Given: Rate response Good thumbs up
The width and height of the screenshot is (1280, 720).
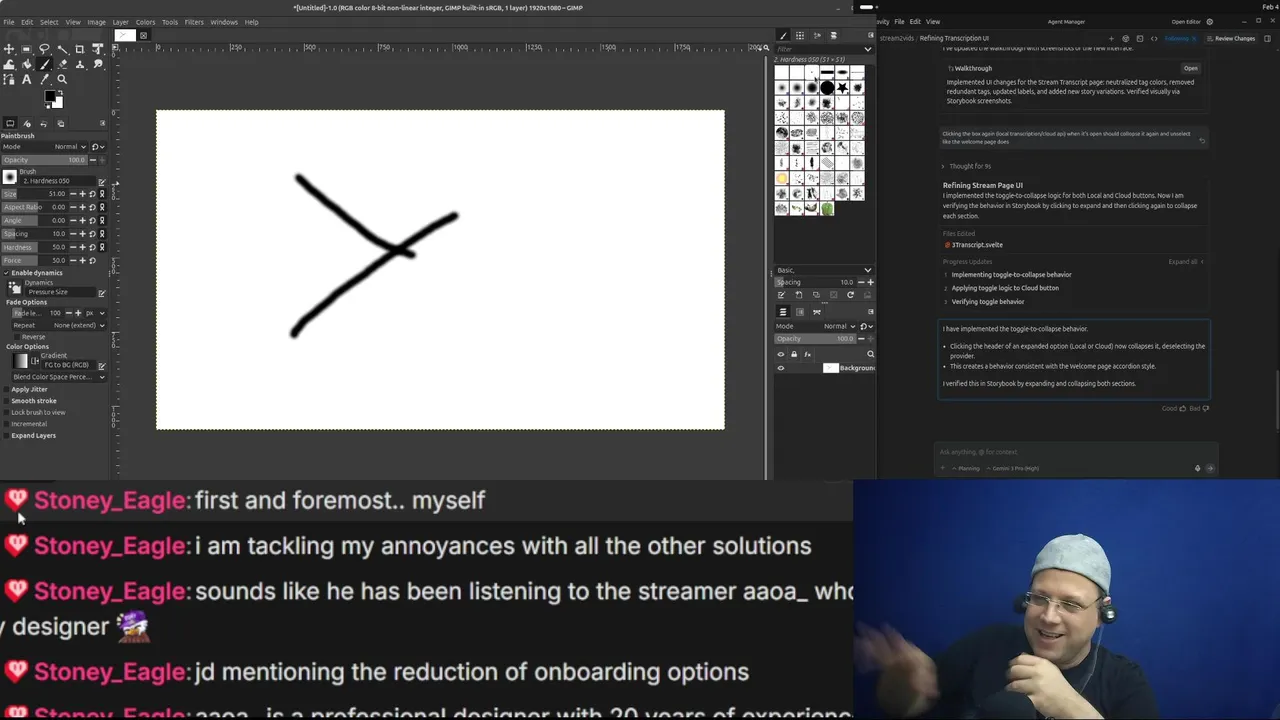Looking at the screenshot, I should [x=1175, y=408].
